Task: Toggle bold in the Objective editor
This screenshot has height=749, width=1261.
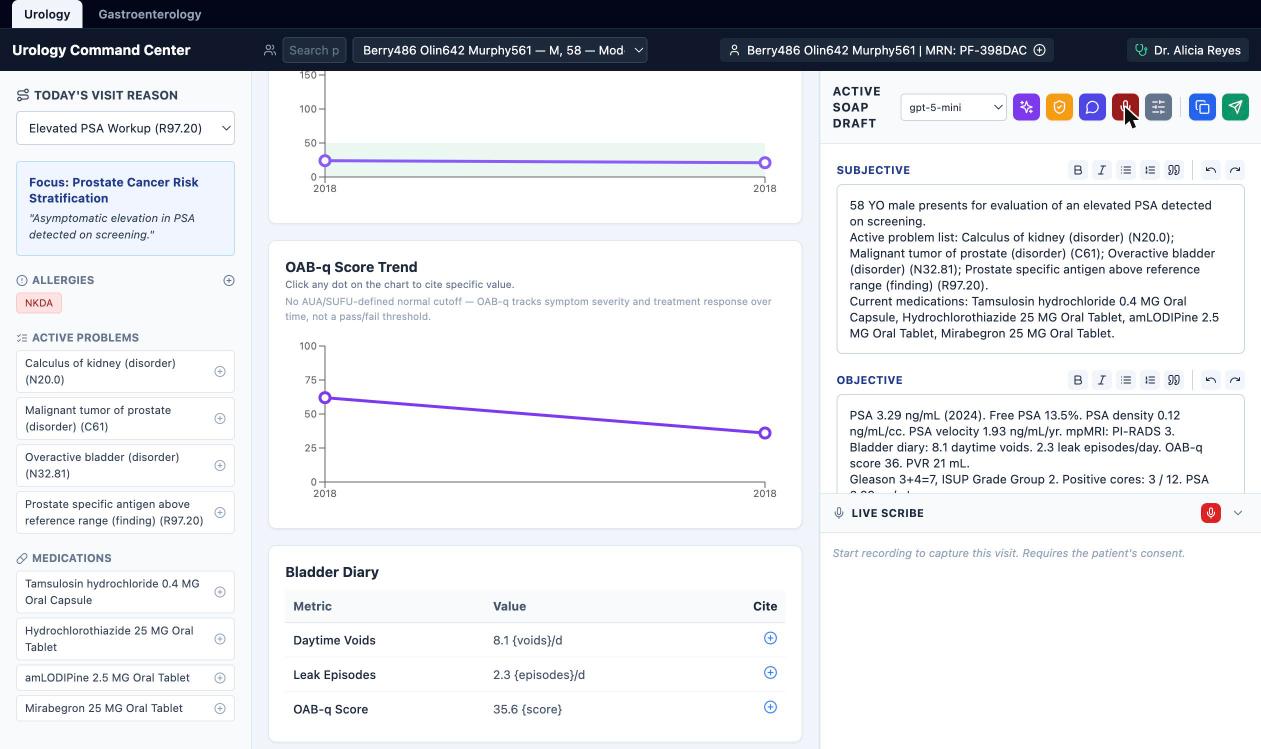Action: 1078,380
